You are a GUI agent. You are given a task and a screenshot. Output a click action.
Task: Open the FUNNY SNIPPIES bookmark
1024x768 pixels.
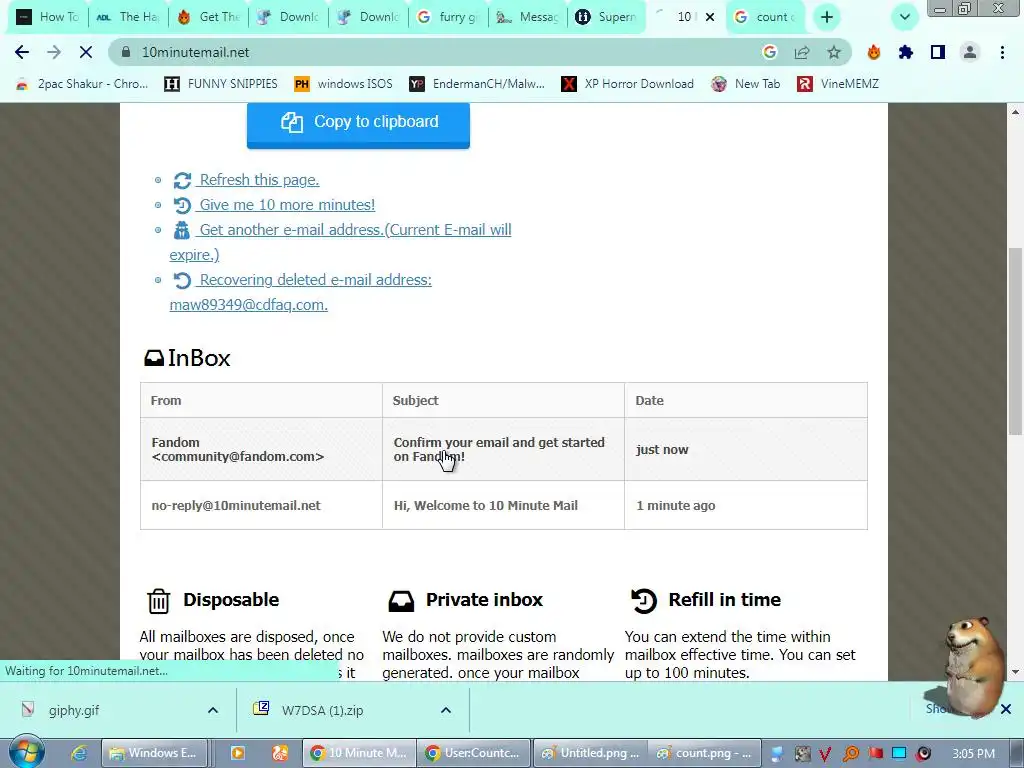tap(221, 84)
